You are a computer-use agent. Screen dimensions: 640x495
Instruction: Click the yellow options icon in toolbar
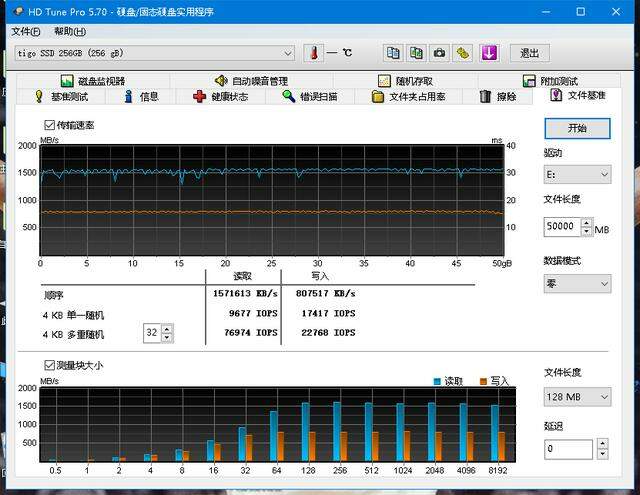(x=463, y=53)
